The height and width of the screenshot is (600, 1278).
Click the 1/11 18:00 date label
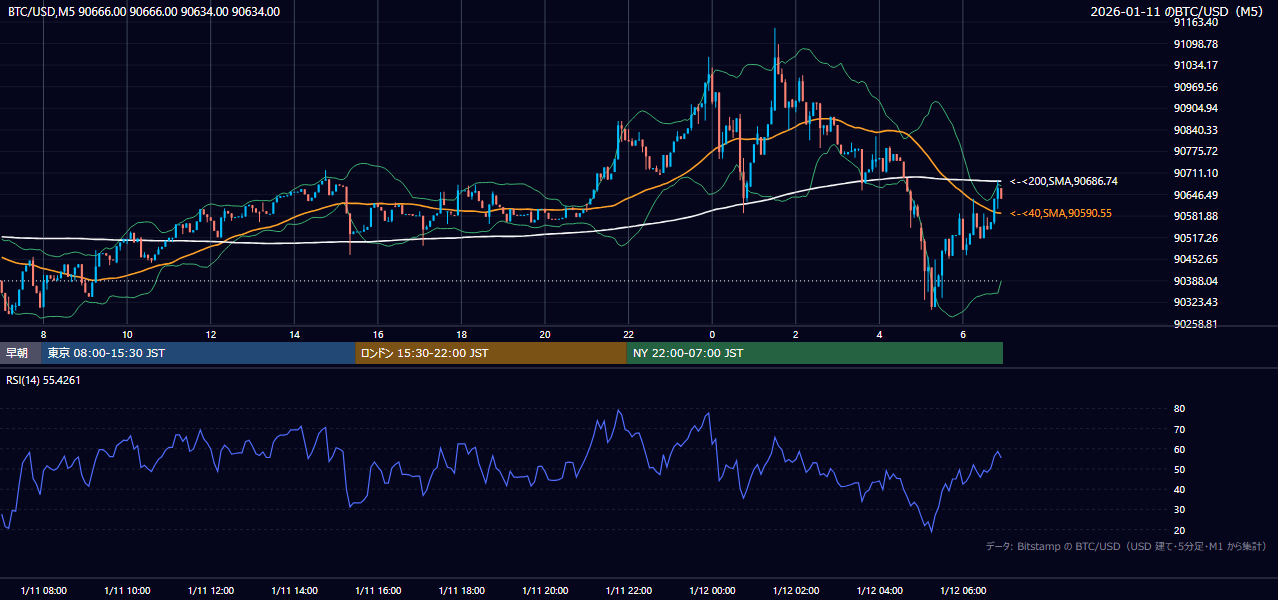click(461, 591)
